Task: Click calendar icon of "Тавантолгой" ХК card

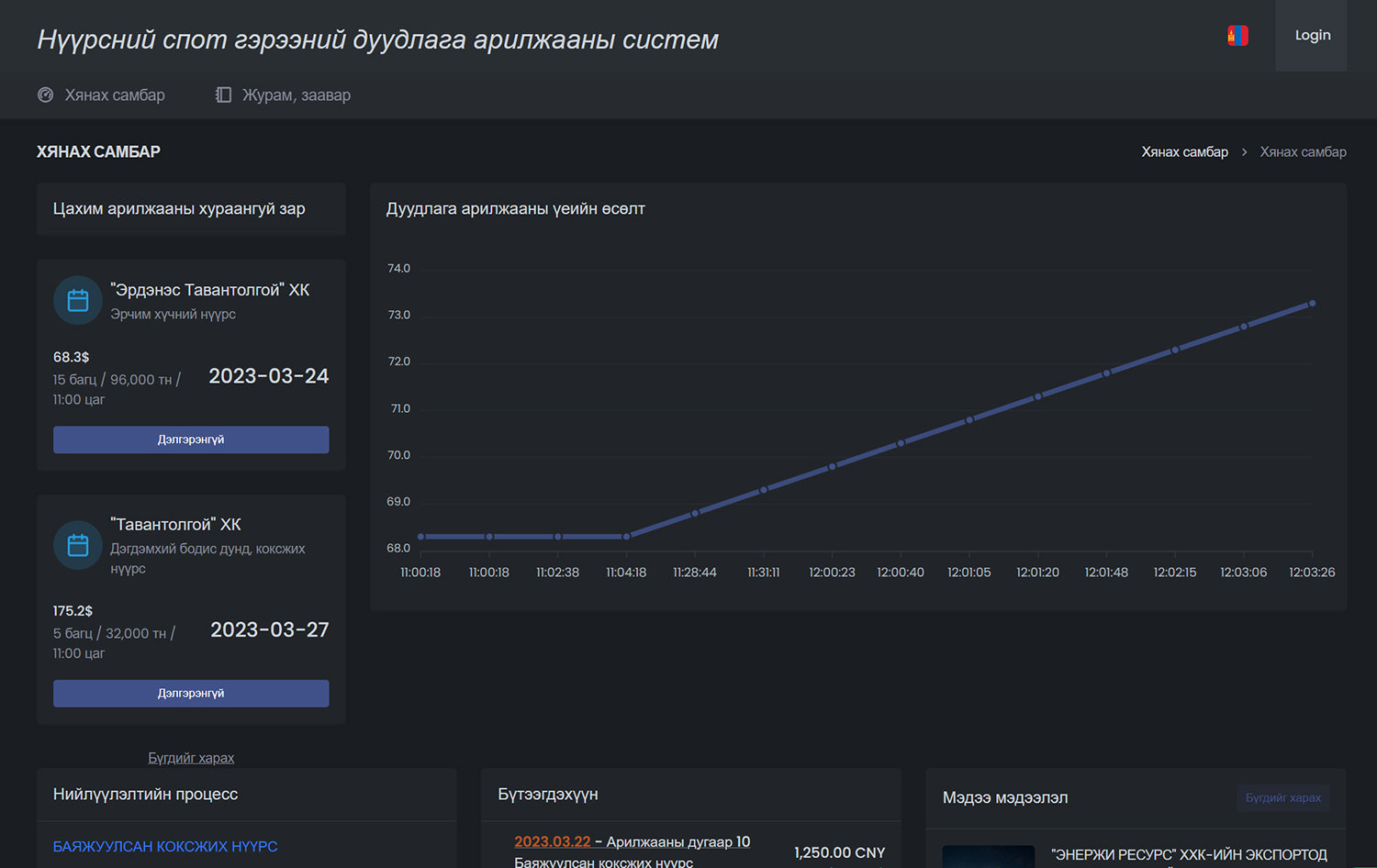Action: click(x=78, y=545)
